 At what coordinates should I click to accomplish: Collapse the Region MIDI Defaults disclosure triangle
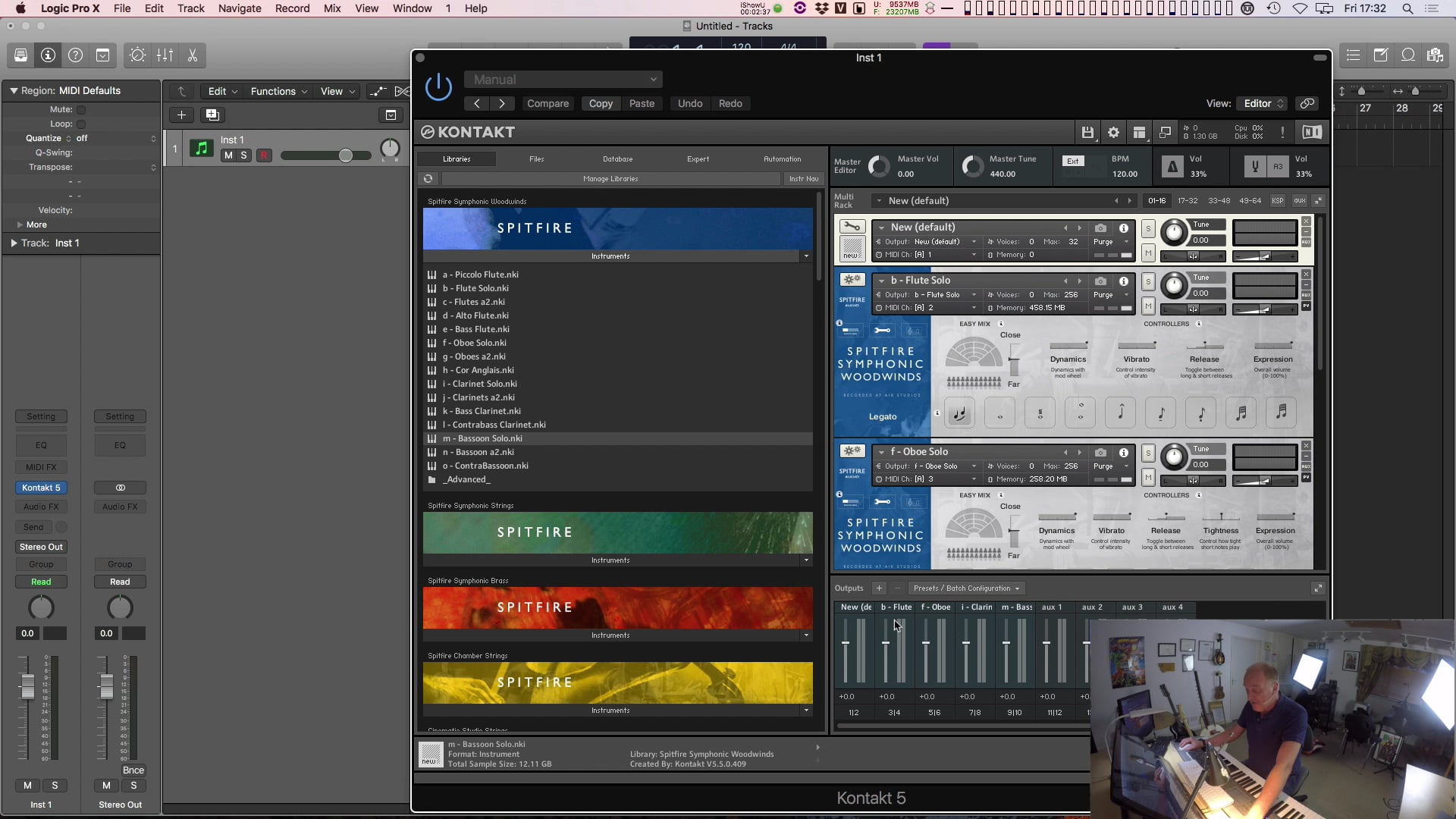click(x=13, y=91)
